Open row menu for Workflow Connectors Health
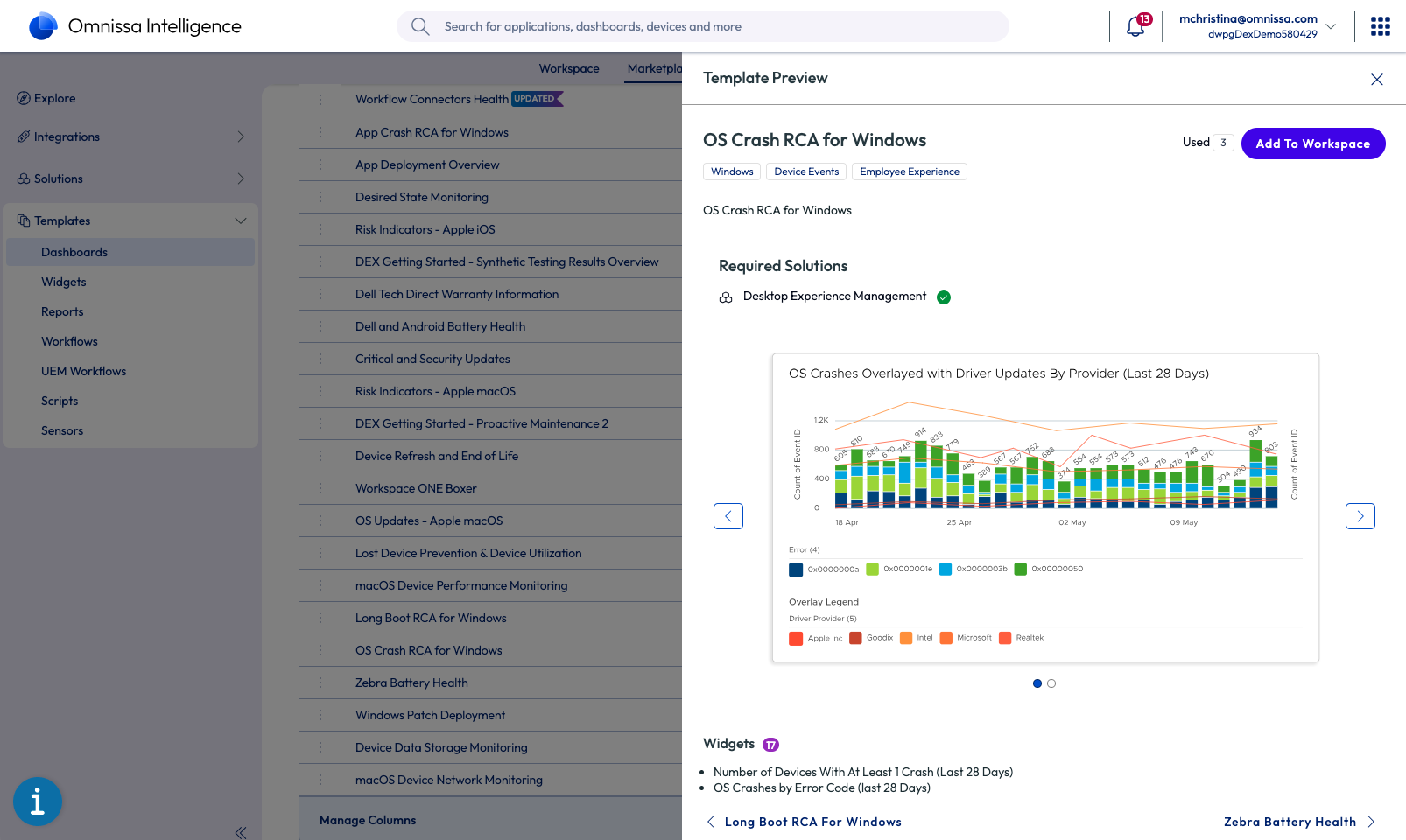Viewport: 1406px width, 840px height. (x=320, y=100)
